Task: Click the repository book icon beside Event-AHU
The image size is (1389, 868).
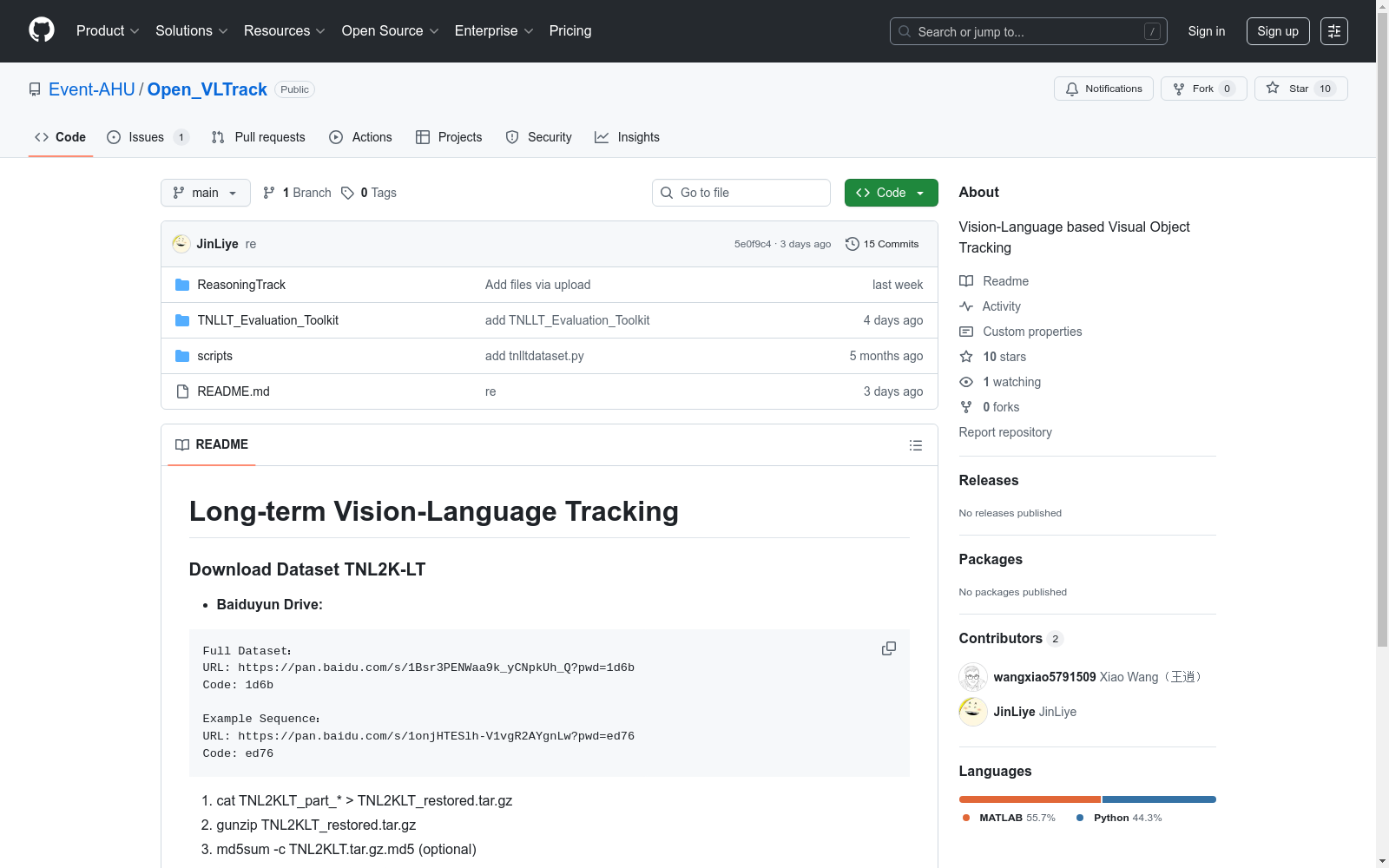Action: 35,89
